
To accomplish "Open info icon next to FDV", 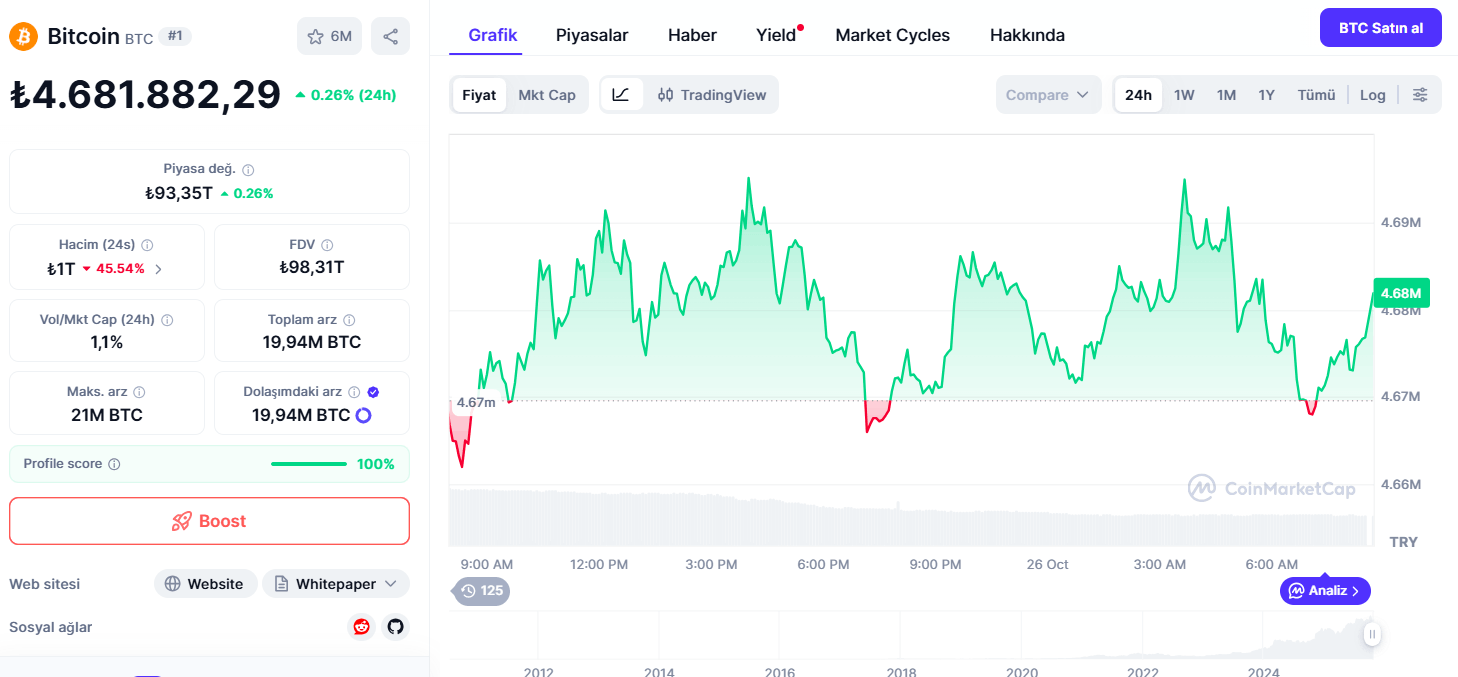I will (x=327, y=245).
